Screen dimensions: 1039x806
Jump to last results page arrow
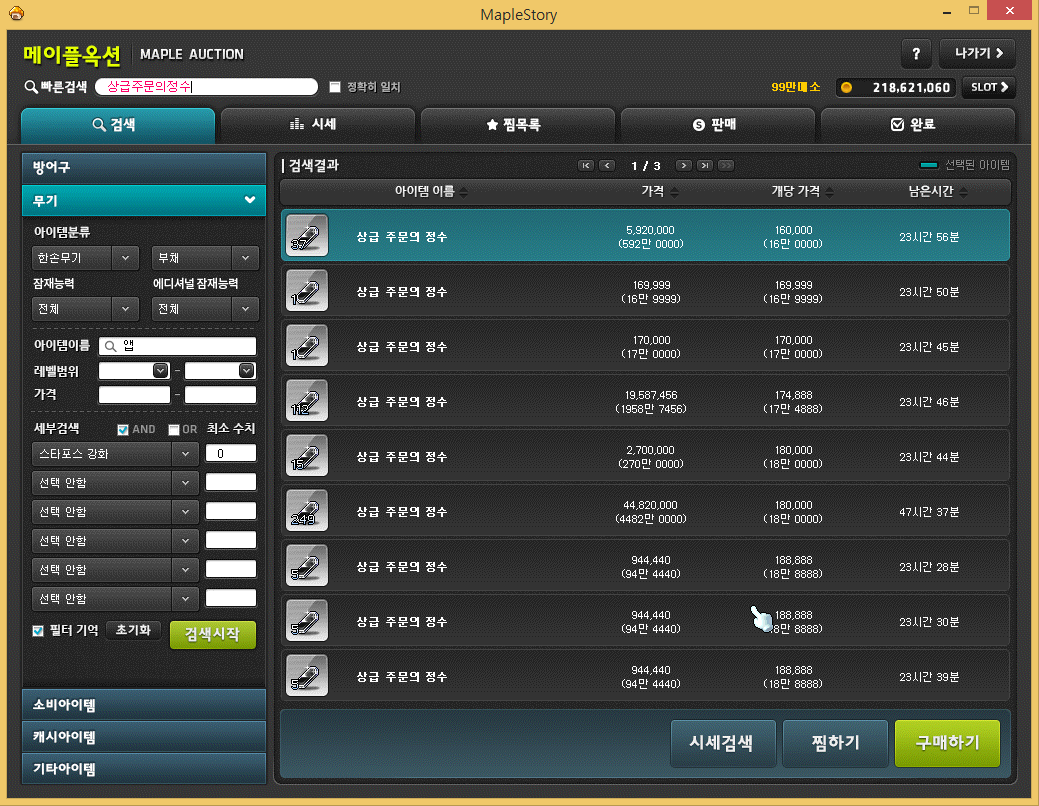(x=705, y=165)
